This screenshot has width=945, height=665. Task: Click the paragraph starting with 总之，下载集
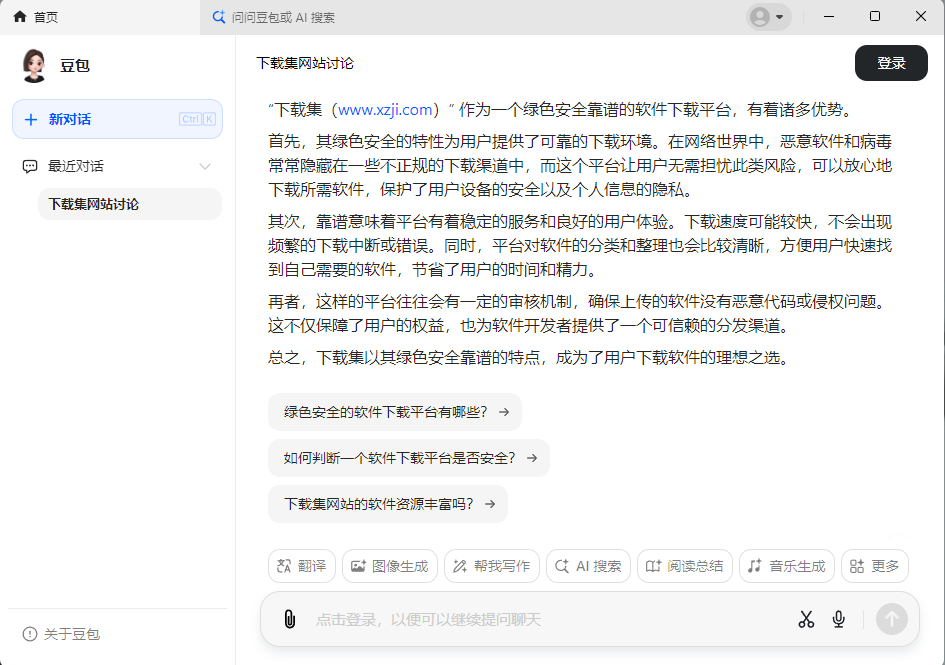pos(529,358)
